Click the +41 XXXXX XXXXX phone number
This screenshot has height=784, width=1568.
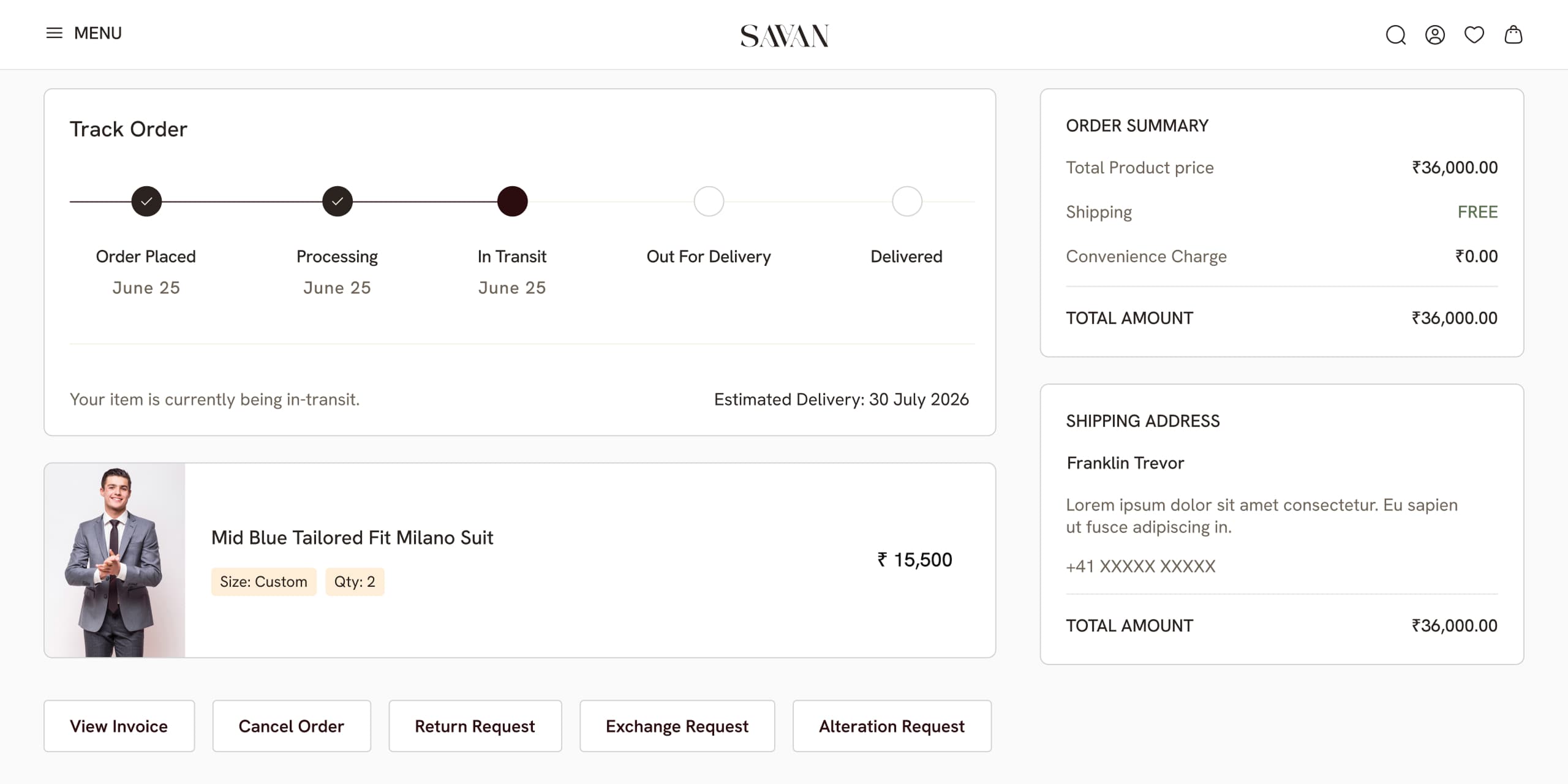coord(1140,567)
